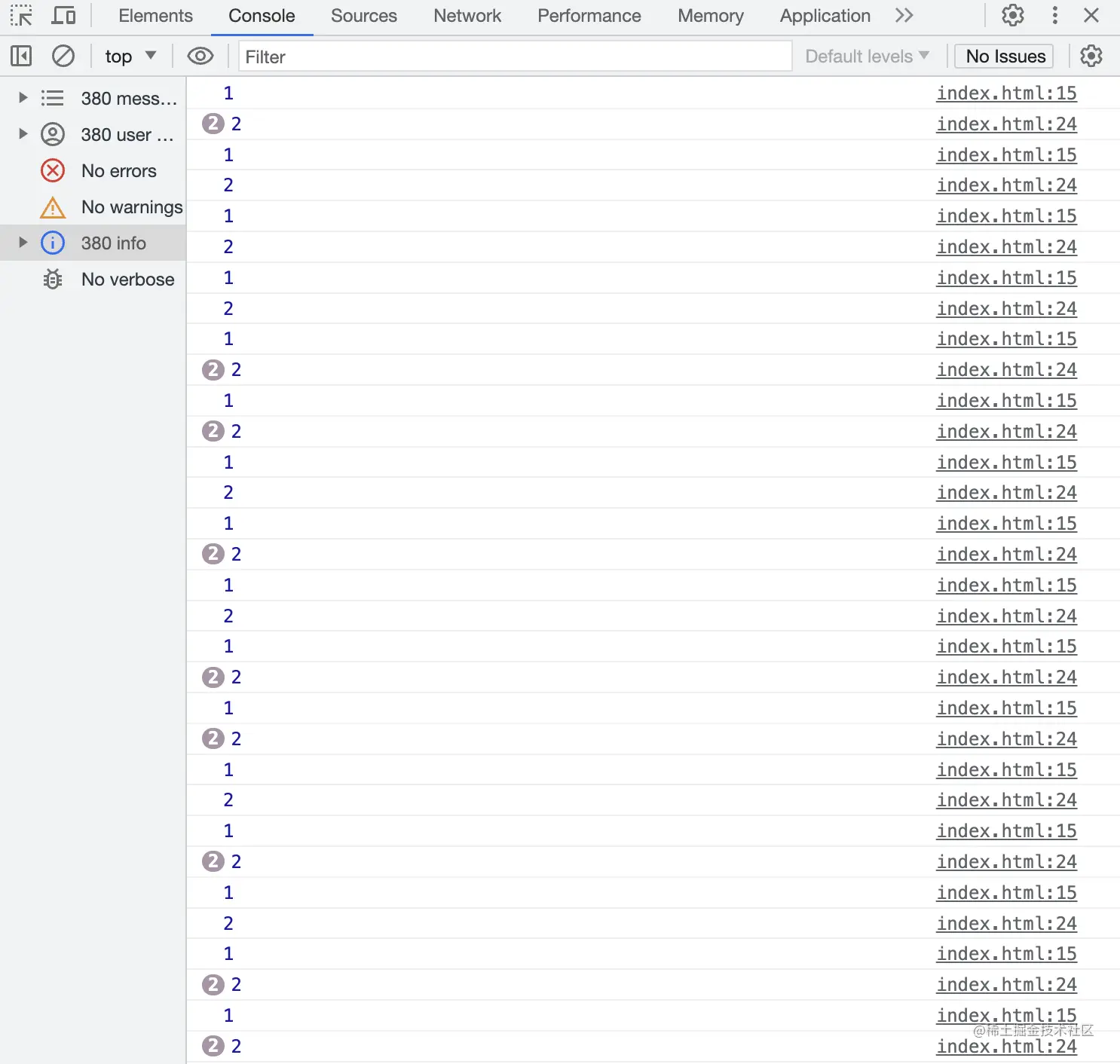This screenshot has width=1120, height=1064.
Task: Open index.html:24 link in last log row
Action: (1006, 1047)
